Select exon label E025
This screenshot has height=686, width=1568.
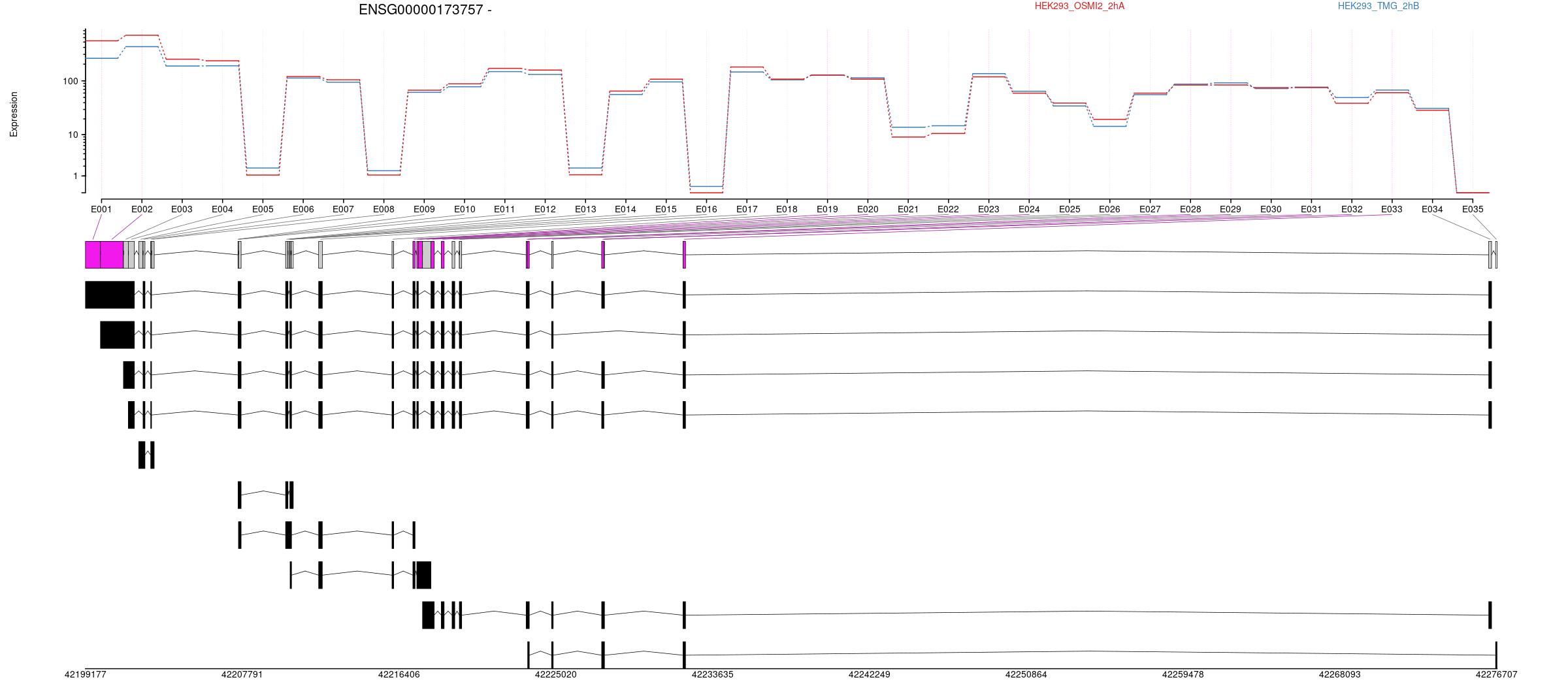tap(1070, 209)
